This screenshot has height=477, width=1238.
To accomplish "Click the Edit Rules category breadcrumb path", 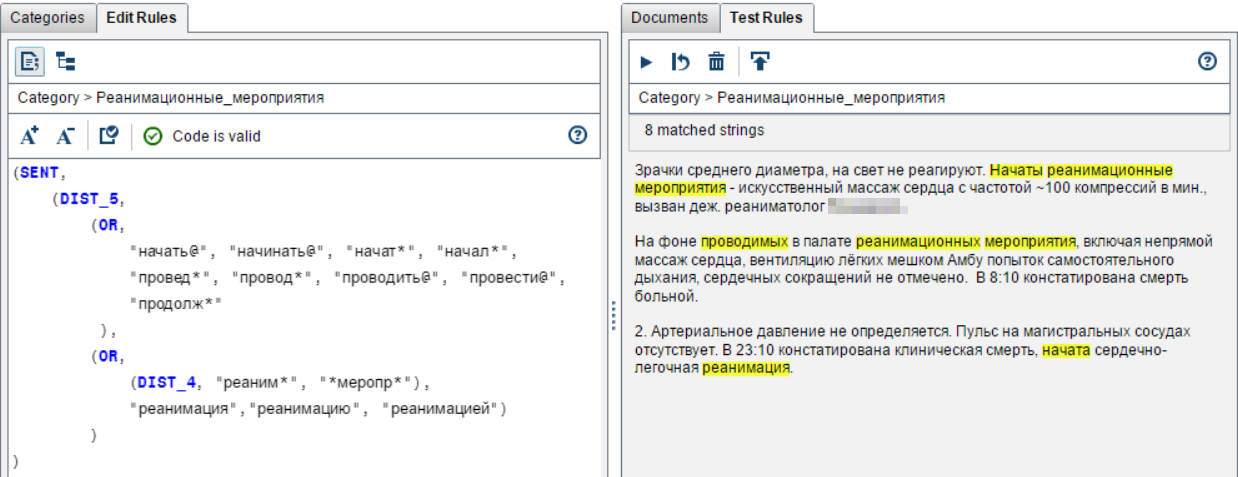I will [170, 98].
